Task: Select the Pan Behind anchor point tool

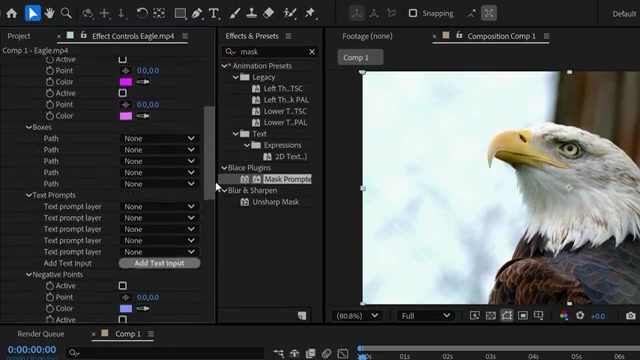Action: [x=159, y=13]
